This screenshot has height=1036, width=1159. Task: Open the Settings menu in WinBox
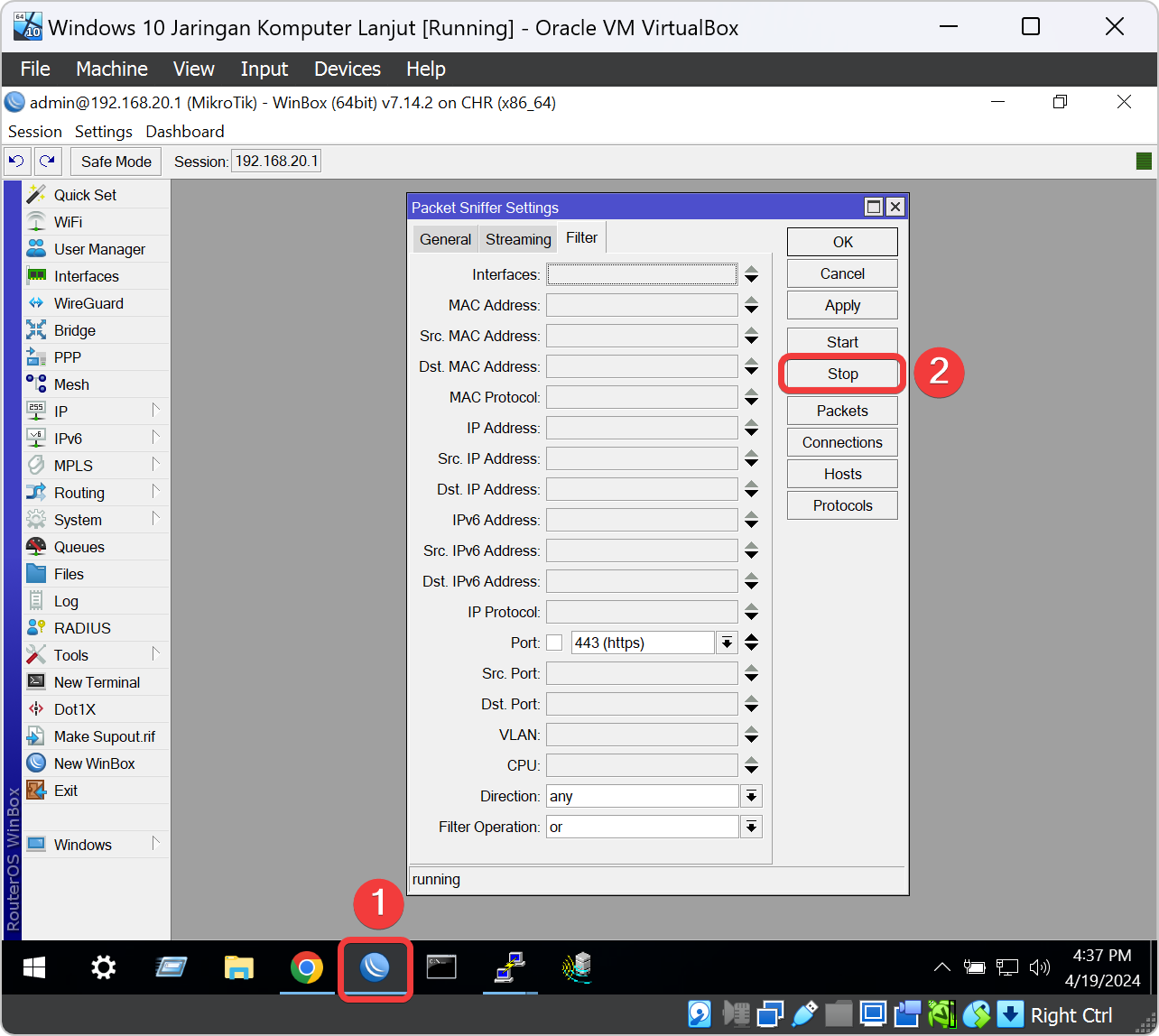[104, 132]
